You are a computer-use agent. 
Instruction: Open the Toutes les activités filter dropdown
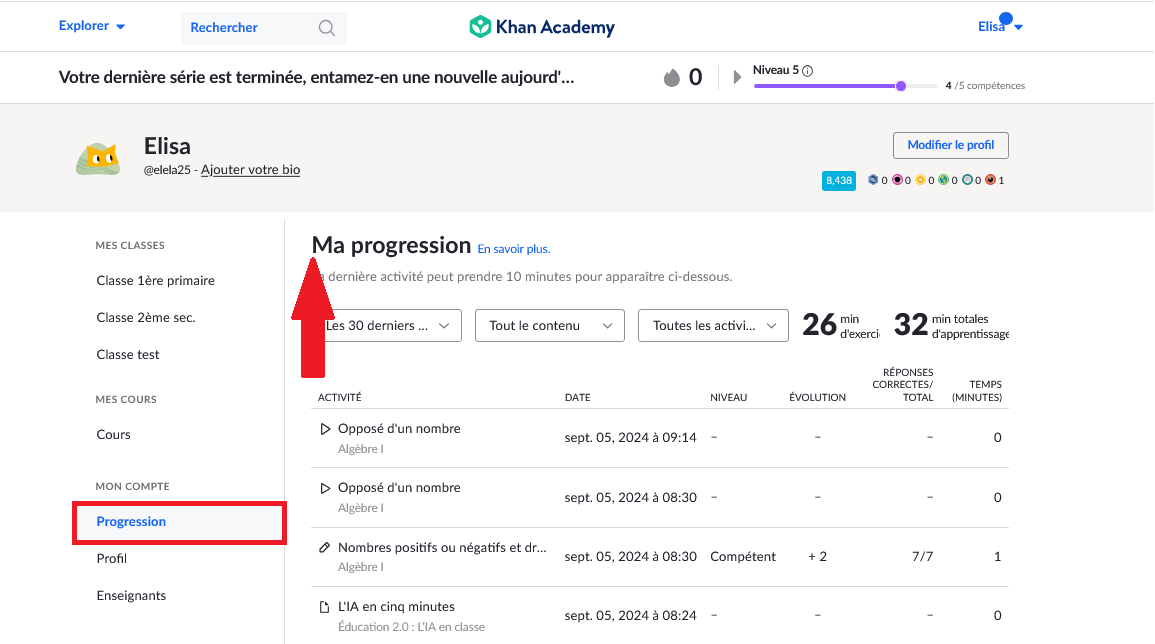point(713,326)
